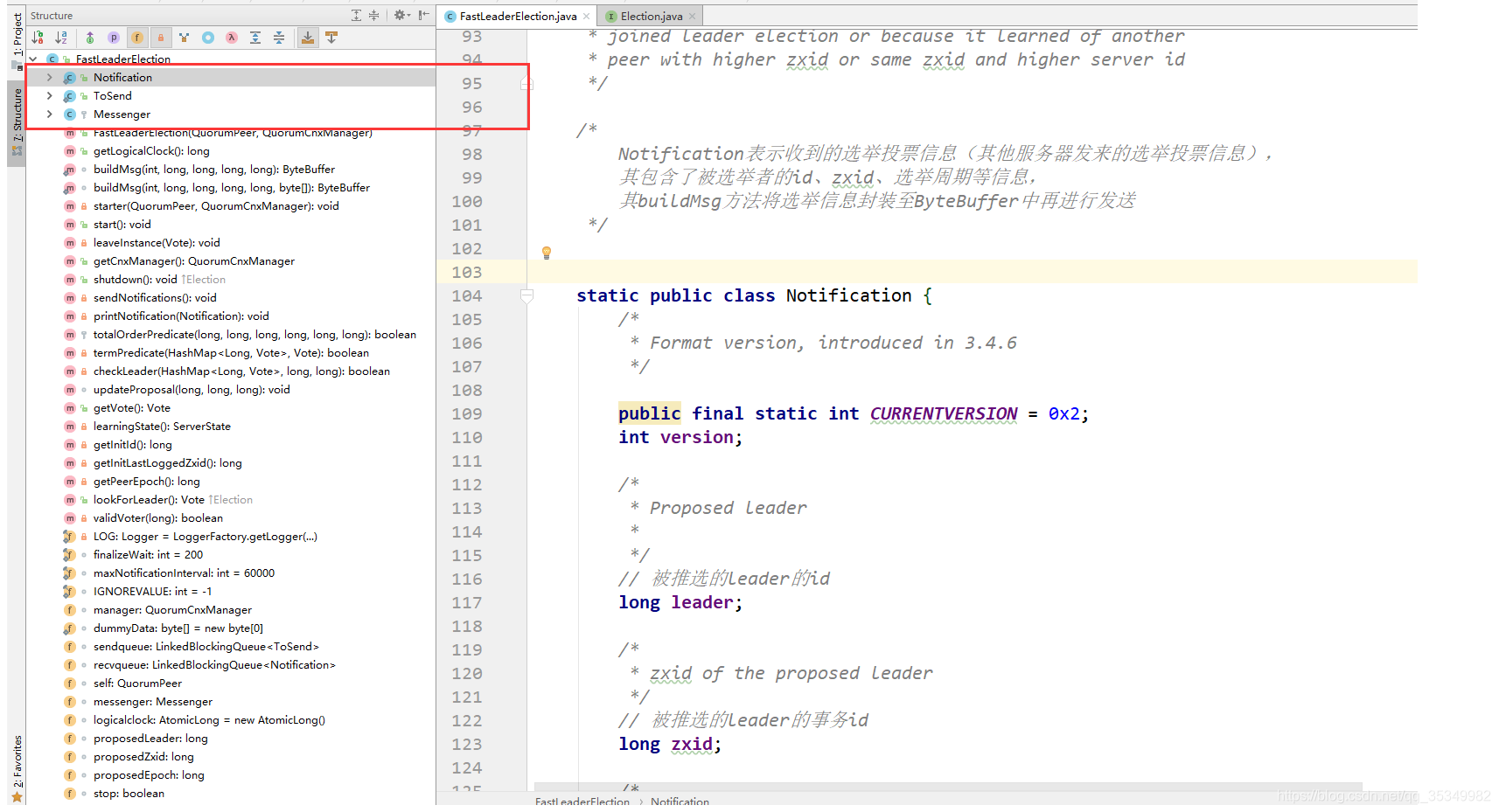1499x812 pixels.
Task: Select starter(QuorumPeer, QuorumCnxManager) method
Action: [x=216, y=206]
